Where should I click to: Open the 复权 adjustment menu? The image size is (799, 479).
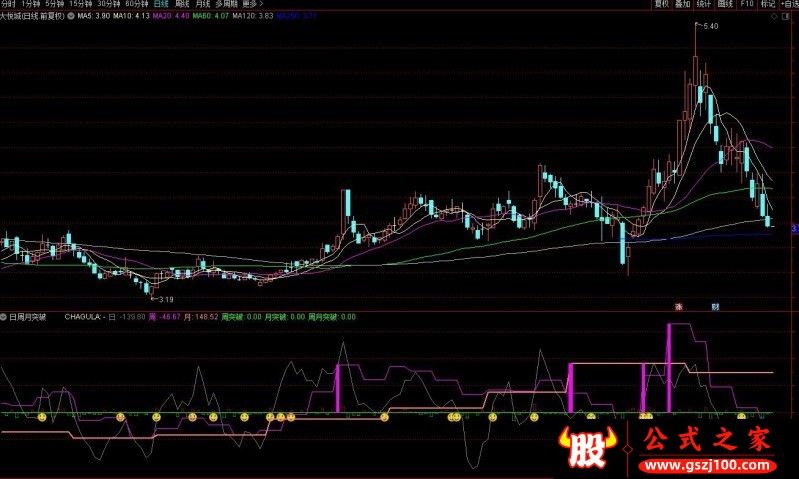pyautogui.click(x=661, y=4)
